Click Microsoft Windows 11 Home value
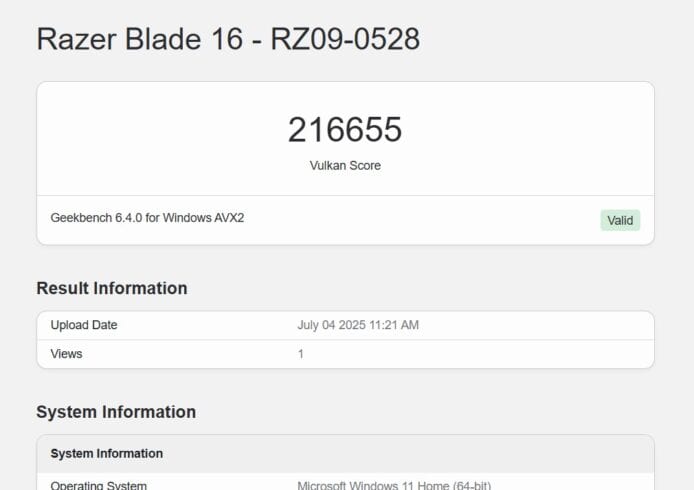 tap(394, 485)
